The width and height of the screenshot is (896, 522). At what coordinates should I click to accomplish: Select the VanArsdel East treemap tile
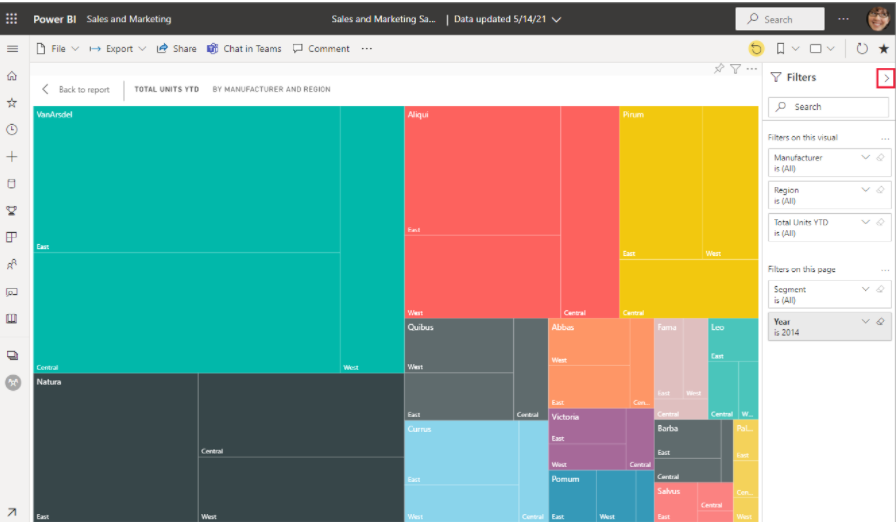tap(187, 179)
